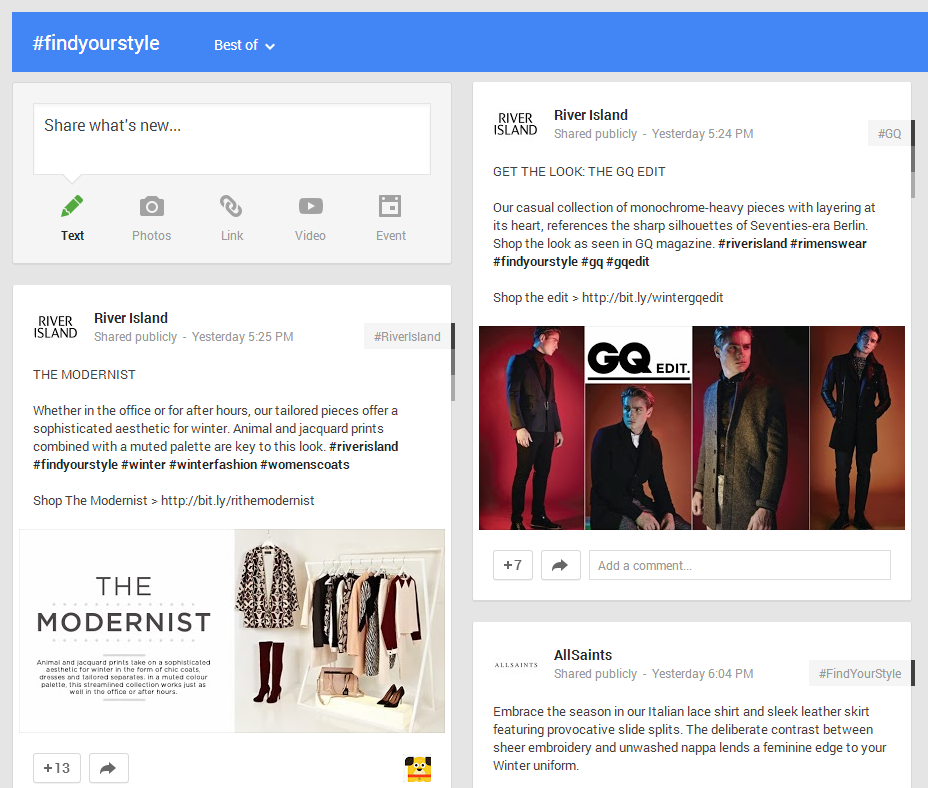This screenshot has width=928, height=788.
Task: Click the Text label under pencil
Action: click(x=72, y=236)
